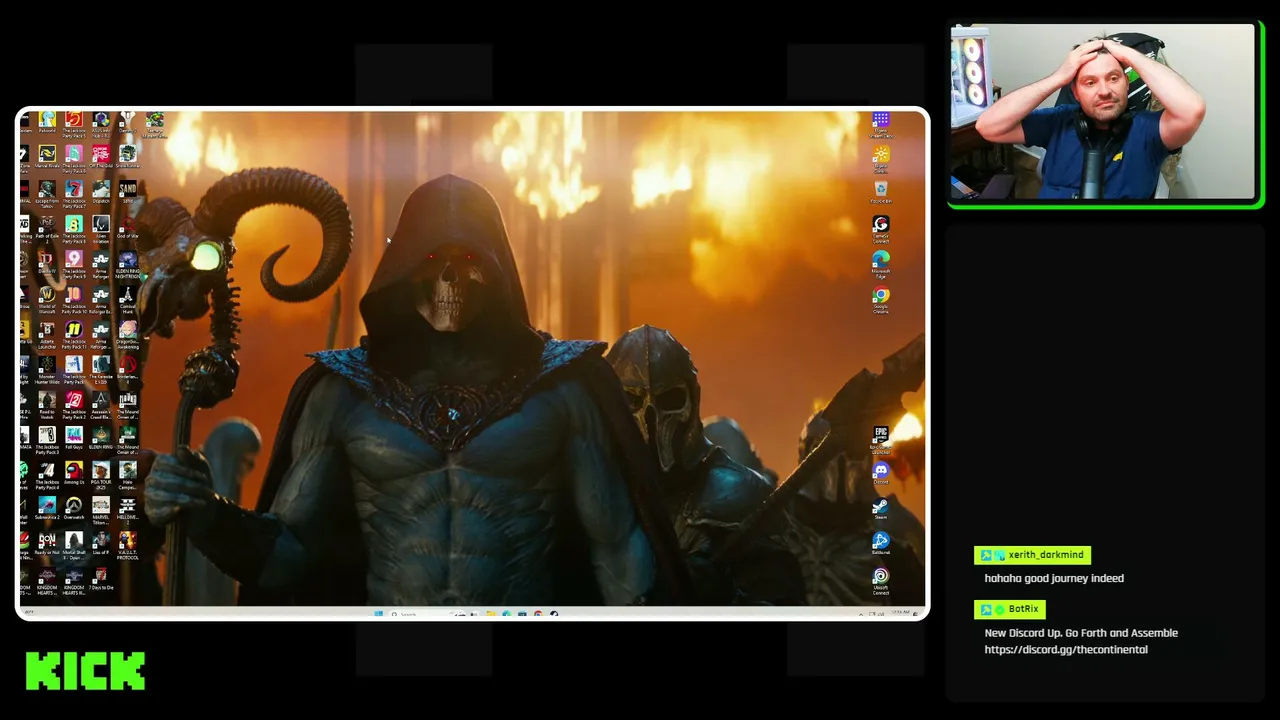Open the Ubisoft Connect shortcut

click(881, 581)
